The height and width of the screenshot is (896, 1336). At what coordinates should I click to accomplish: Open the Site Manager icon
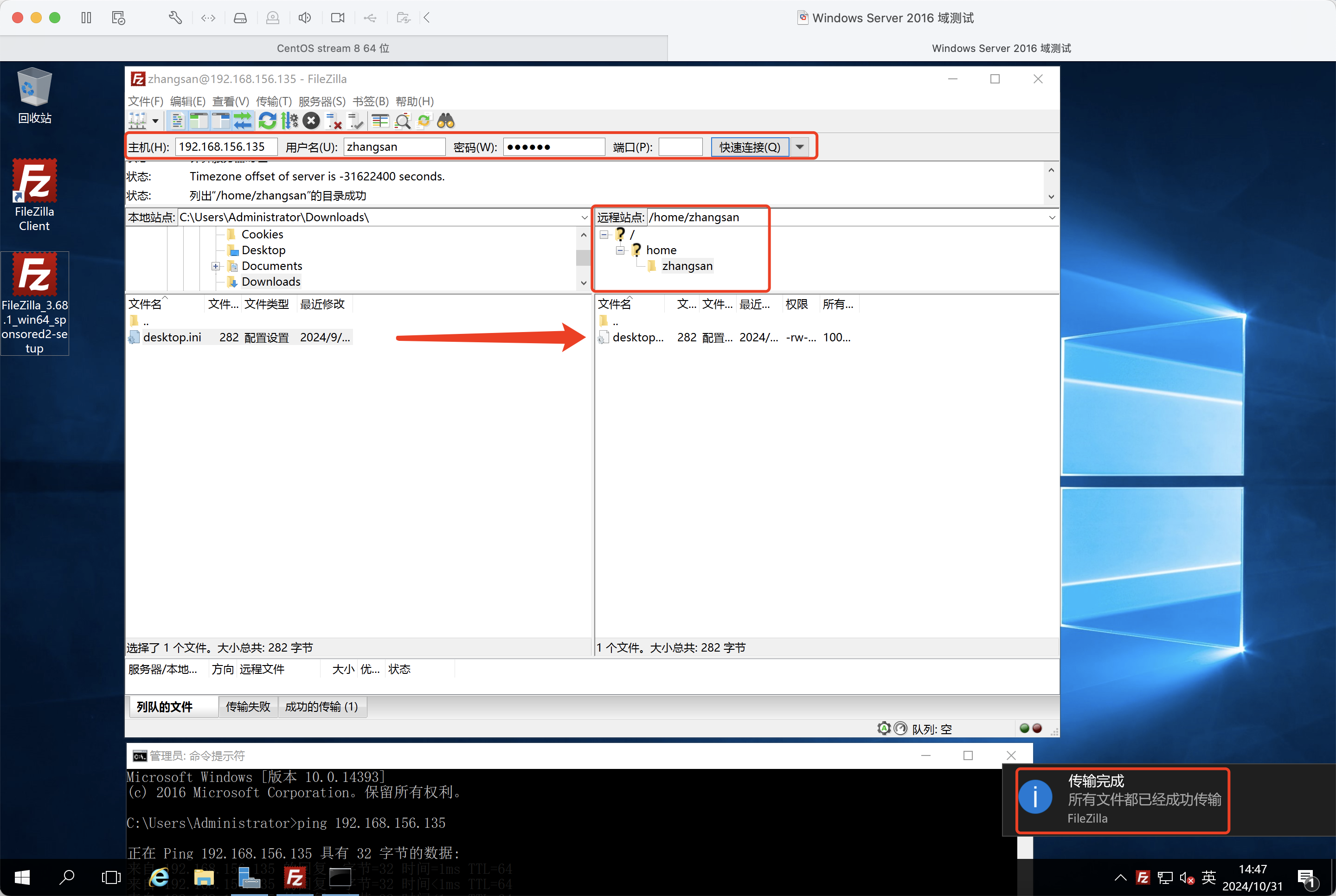[x=138, y=121]
